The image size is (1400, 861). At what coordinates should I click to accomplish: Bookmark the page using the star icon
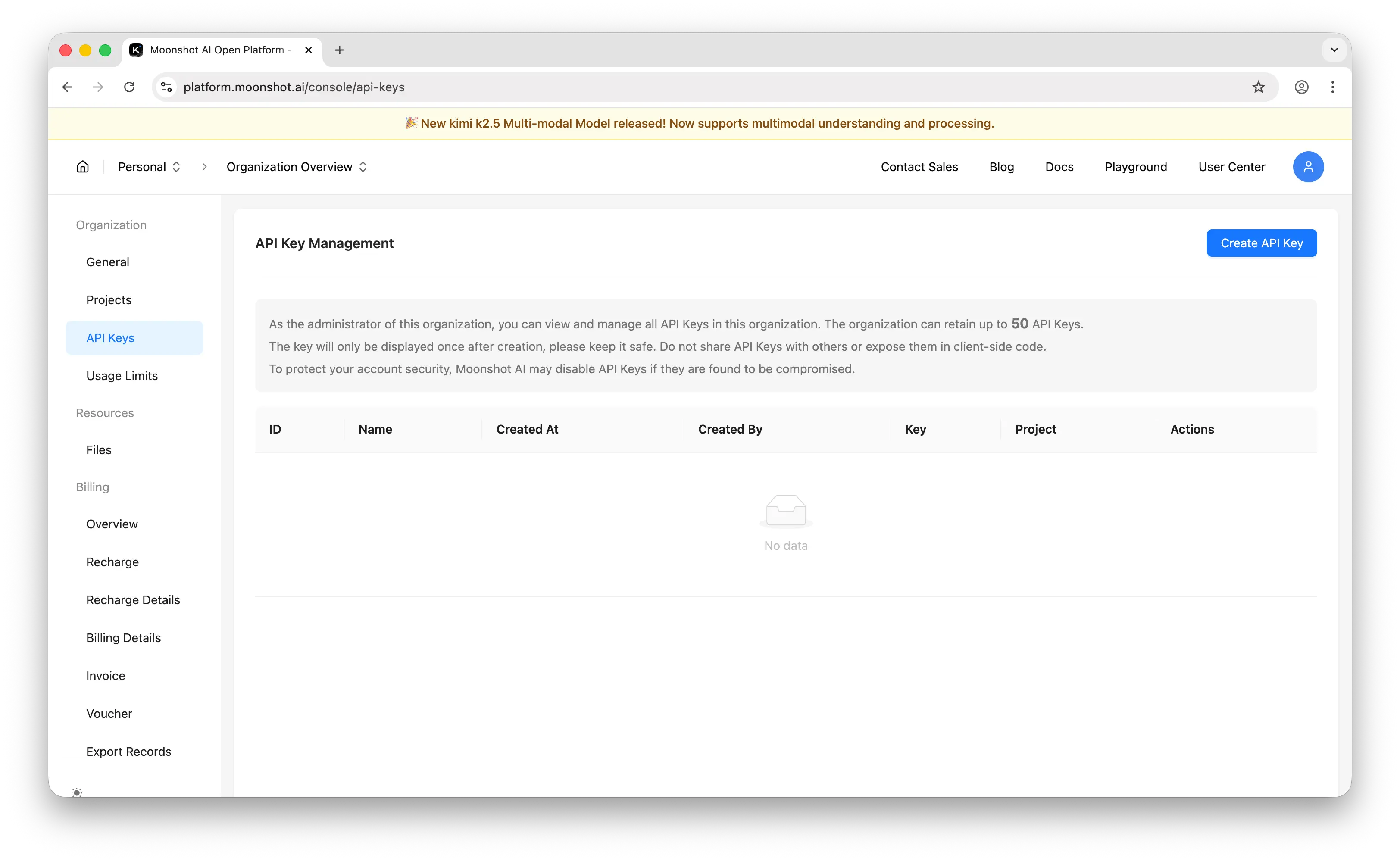(x=1259, y=87)
